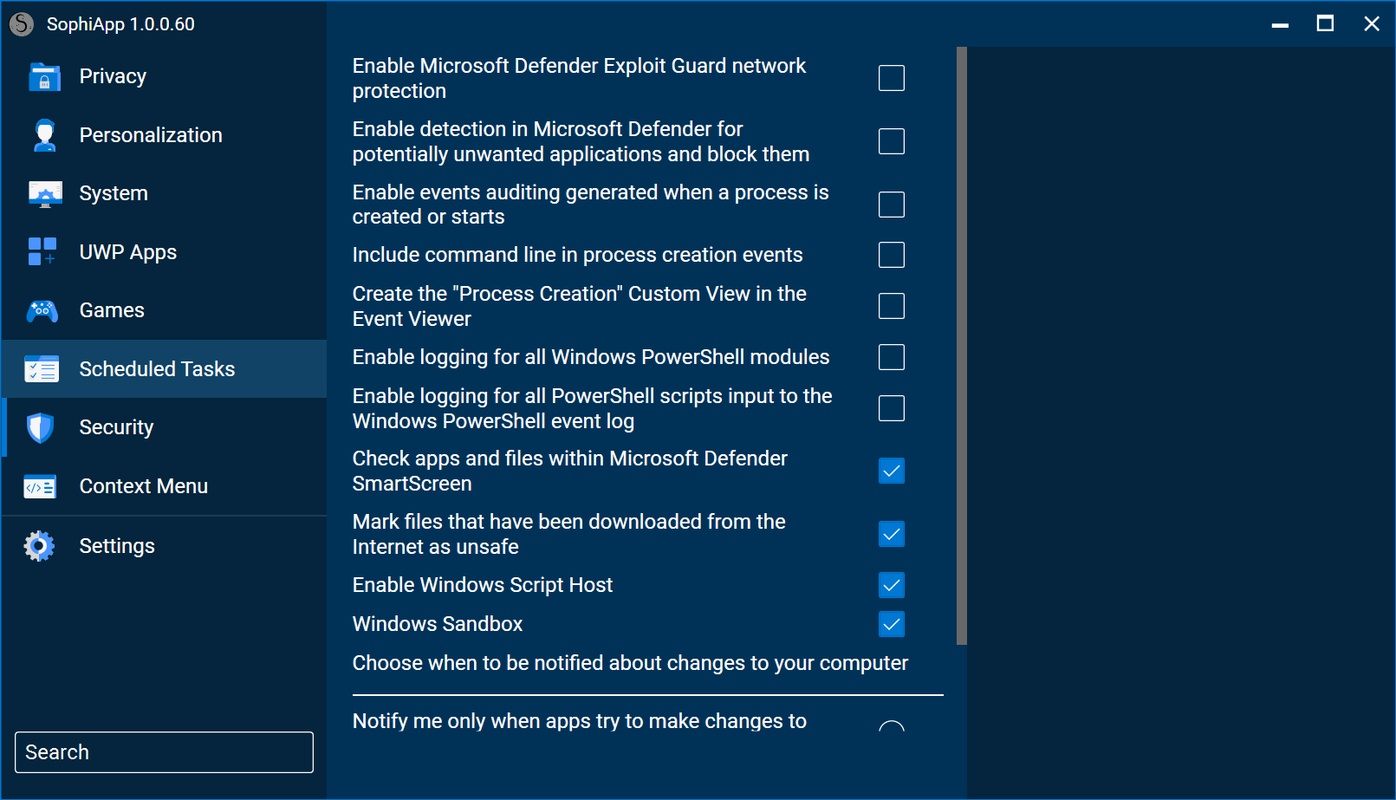Click the UWP Apps tiles icon
The height and width of the screenshot is (800, 1396).
click(42, 252)
